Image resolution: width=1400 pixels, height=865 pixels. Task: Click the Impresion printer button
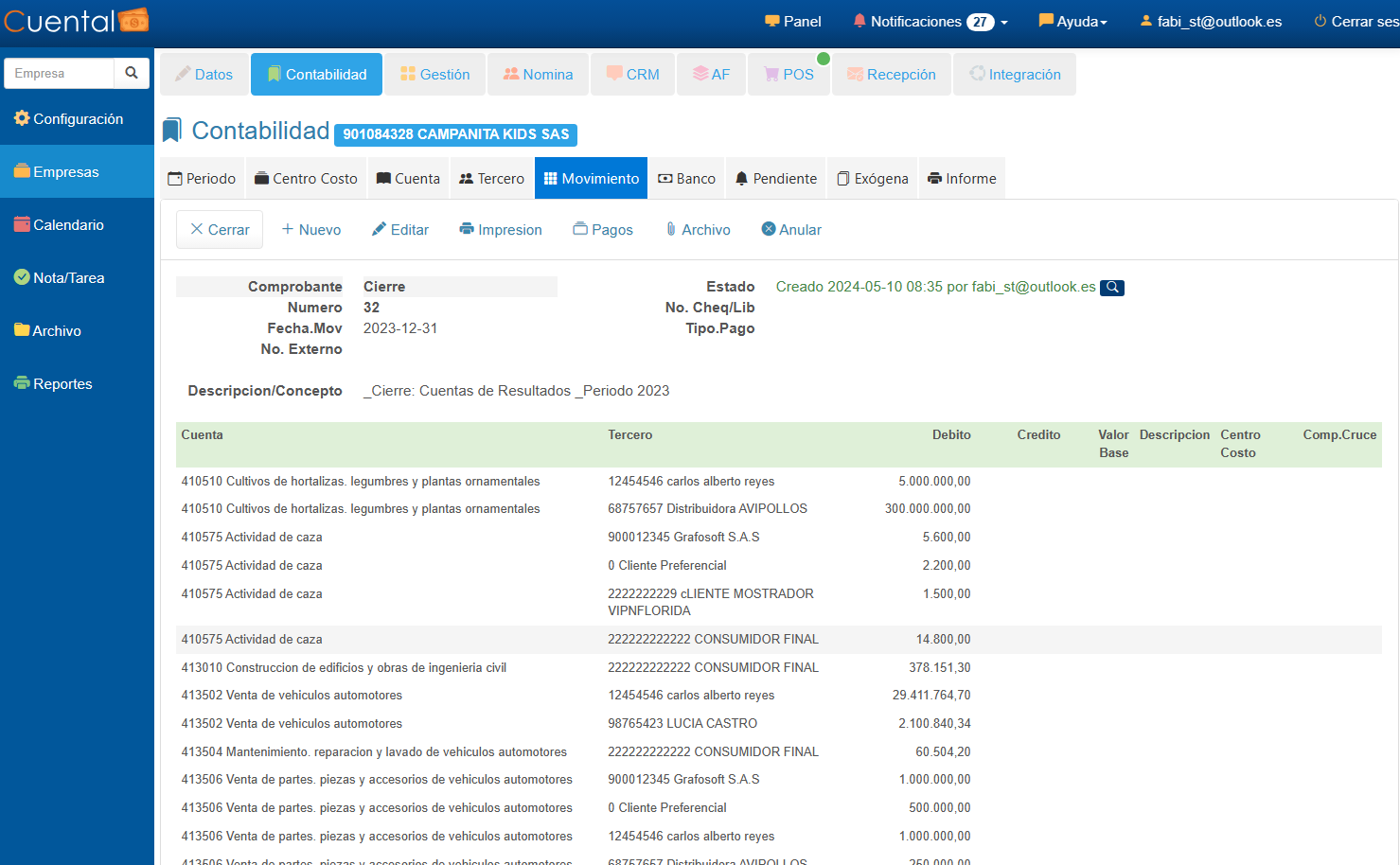(501, 230)
